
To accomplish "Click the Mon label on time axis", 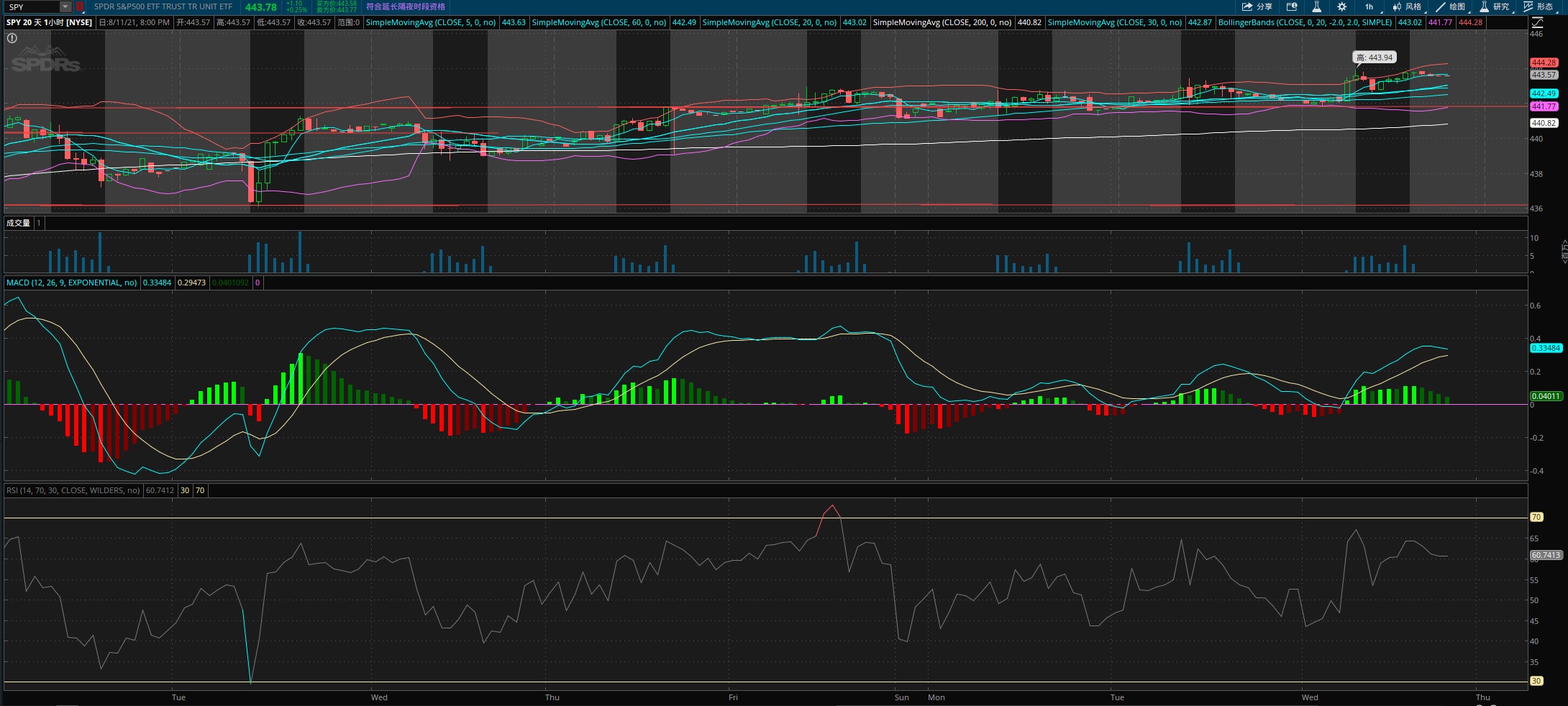I will click(936, 697).
